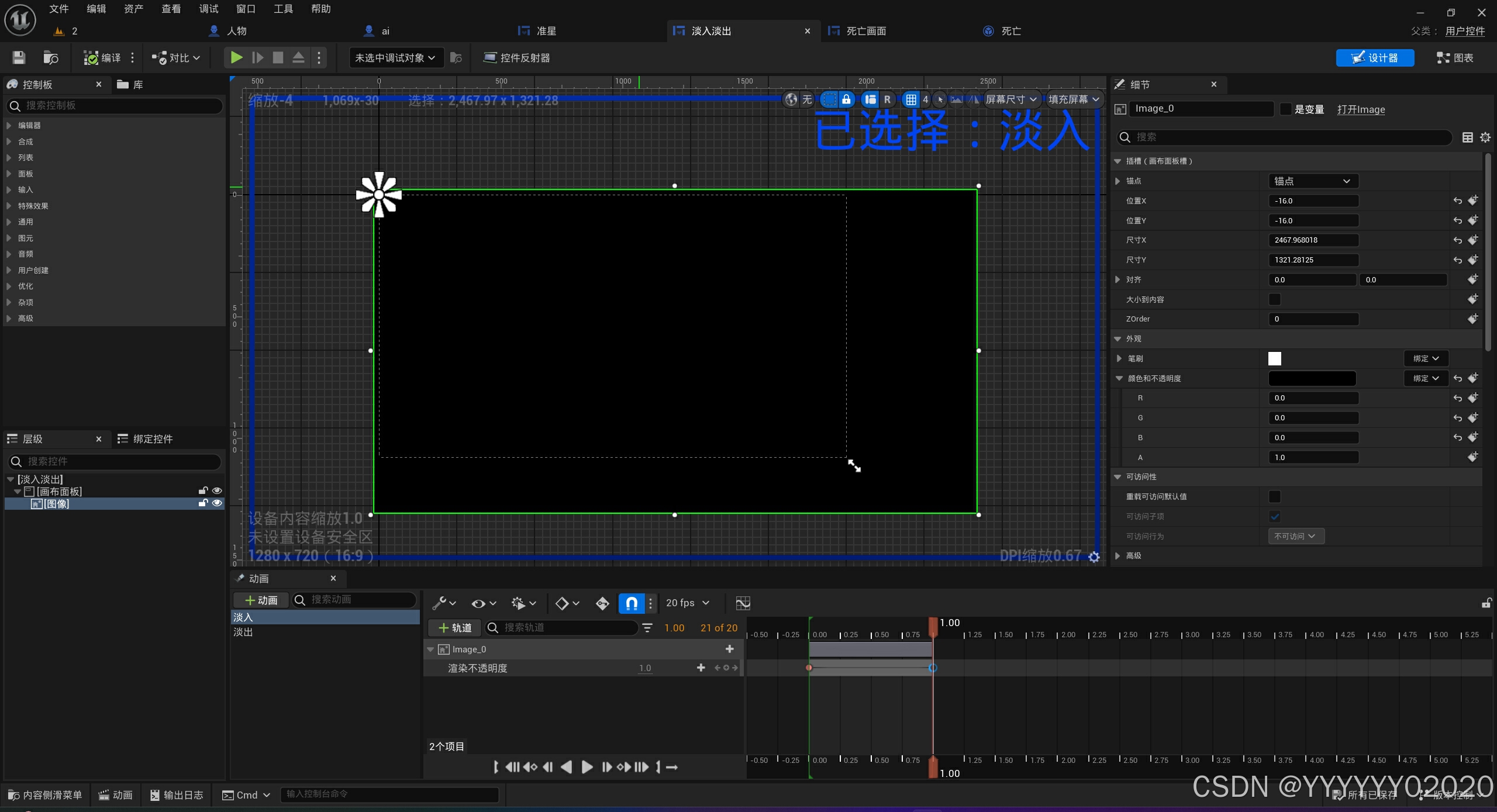Open the 窗口 menu

pos(246,9)
